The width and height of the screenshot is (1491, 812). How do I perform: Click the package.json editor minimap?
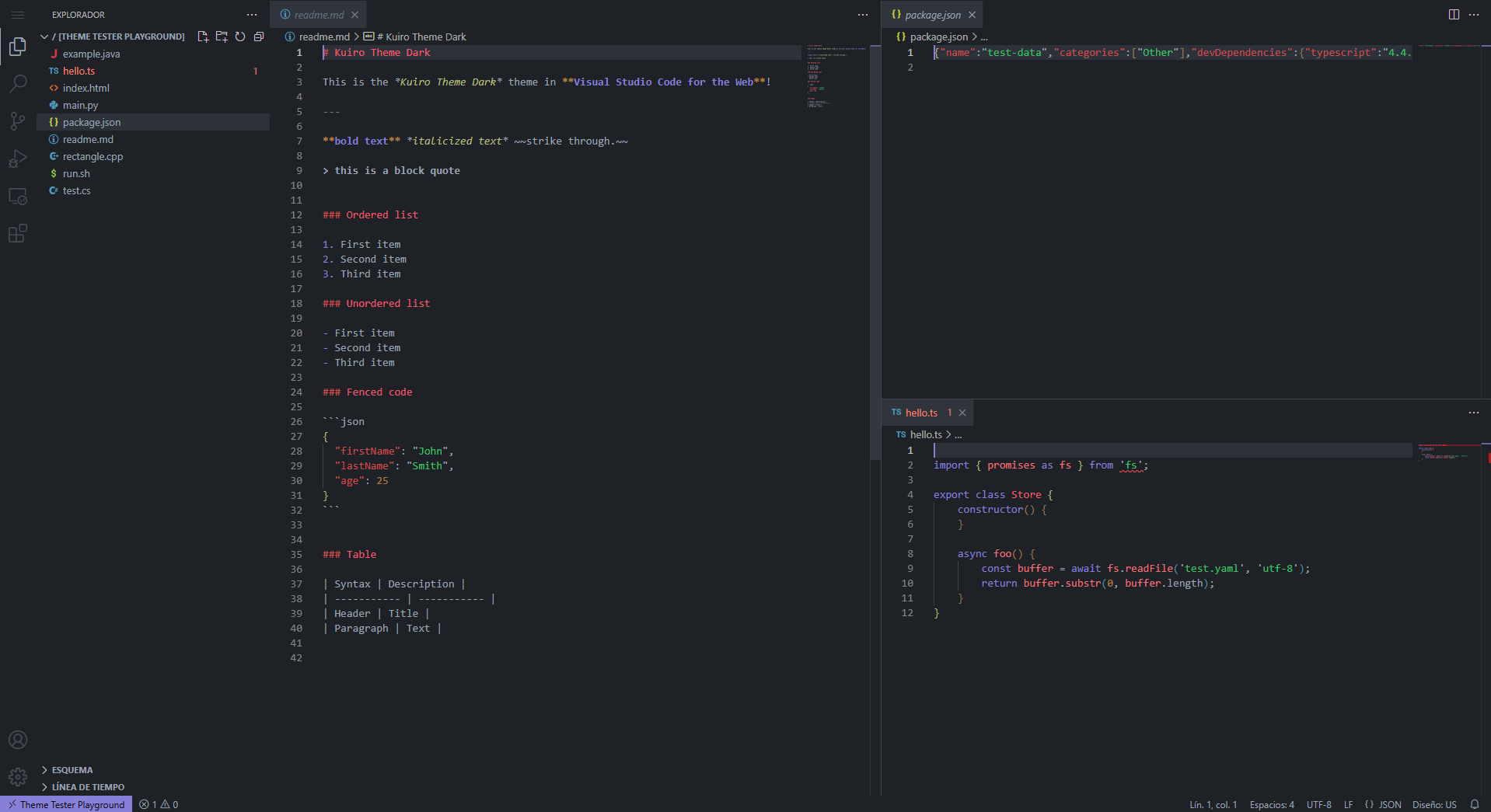point(1447,46)
